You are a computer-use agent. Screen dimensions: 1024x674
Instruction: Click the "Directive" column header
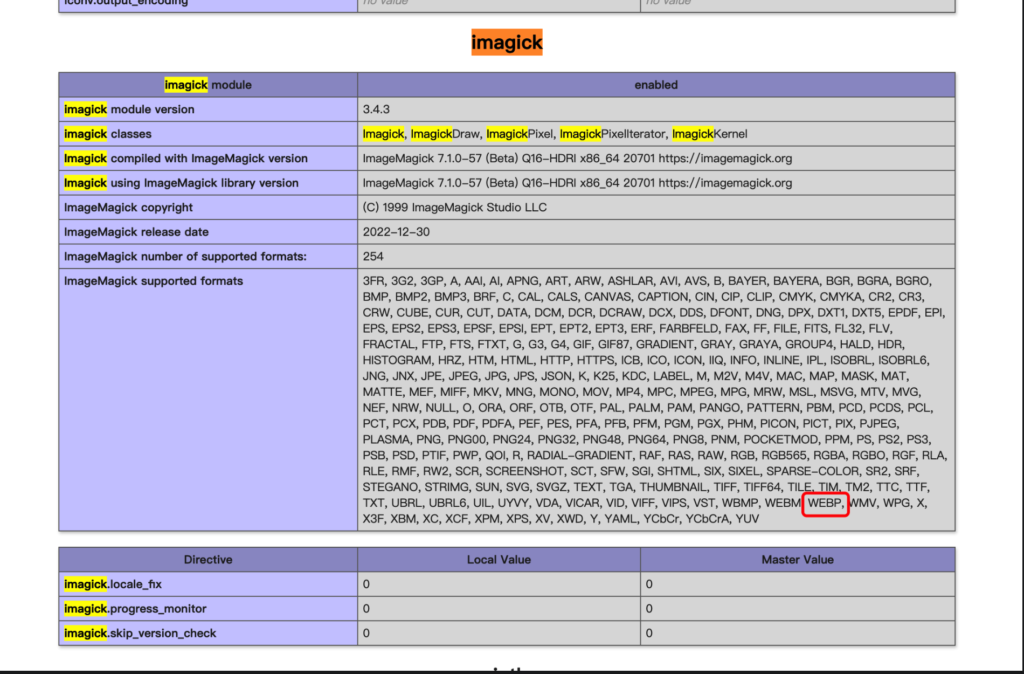pos(207,559)
